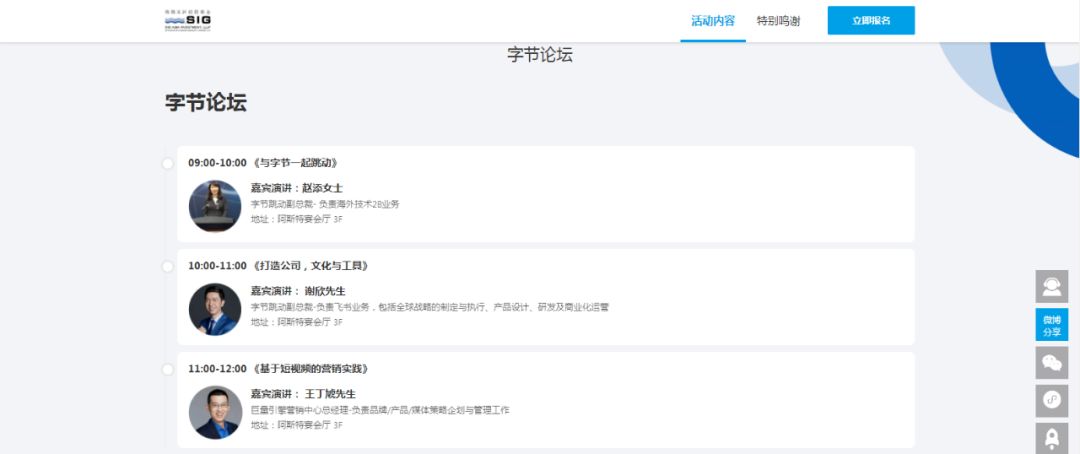Screen dimensions: 1080x454
Task: Open speaker photo of 王丁虓先生
Action: click(x=215, y=412)
